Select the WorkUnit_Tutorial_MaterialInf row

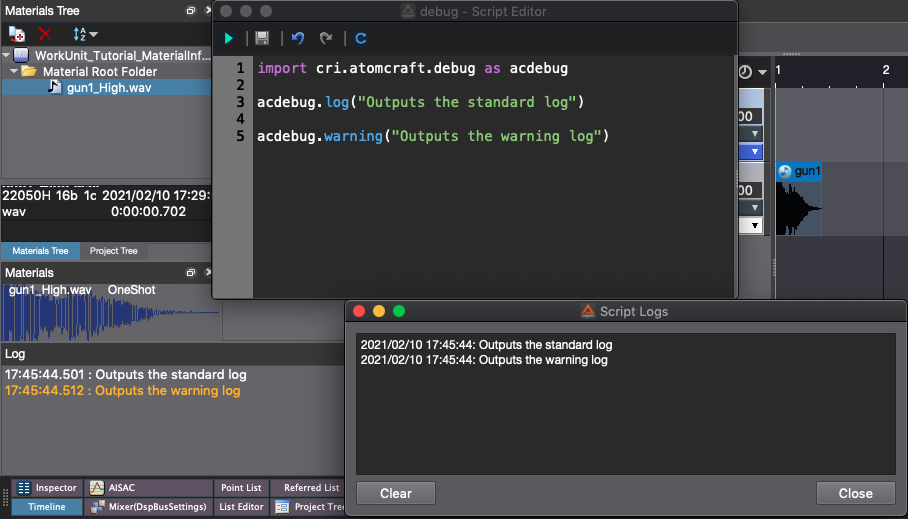tap(107, 56)
